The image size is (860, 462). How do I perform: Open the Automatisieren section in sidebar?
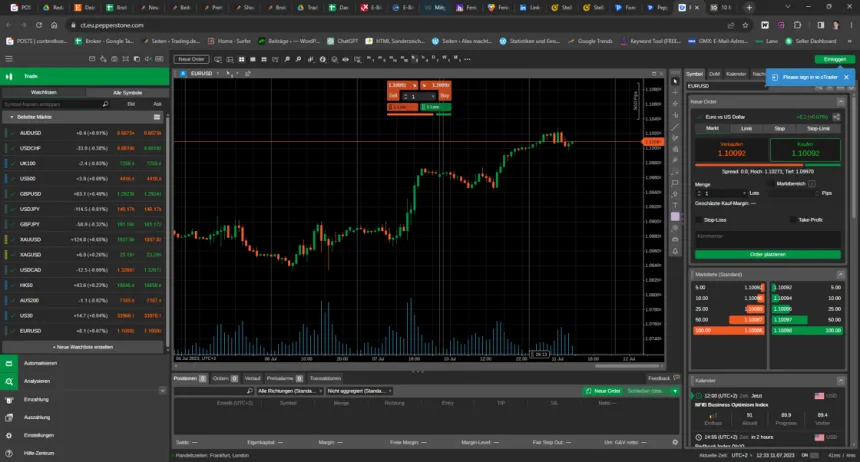pos(9,363)
